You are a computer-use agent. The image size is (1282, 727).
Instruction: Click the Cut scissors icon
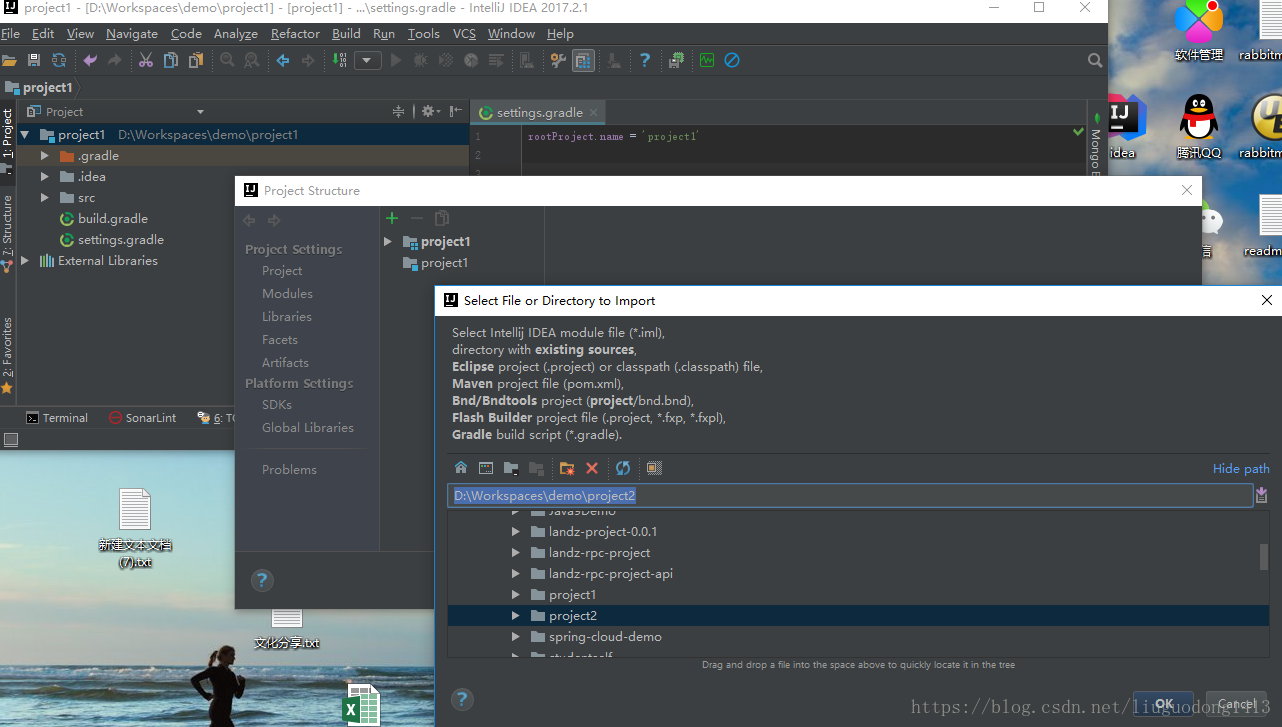(146, 61)
